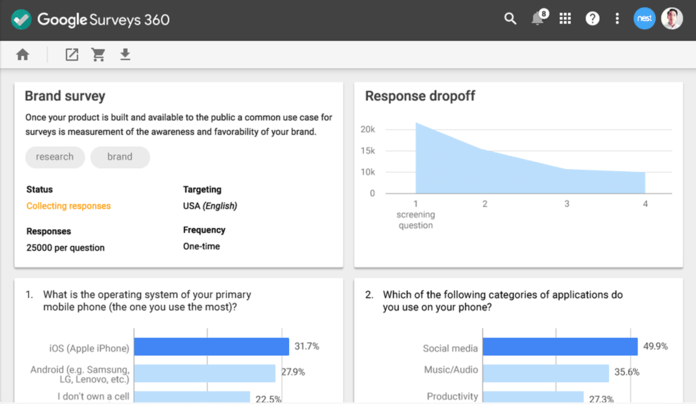Select the research tag chip

(55, 157)
